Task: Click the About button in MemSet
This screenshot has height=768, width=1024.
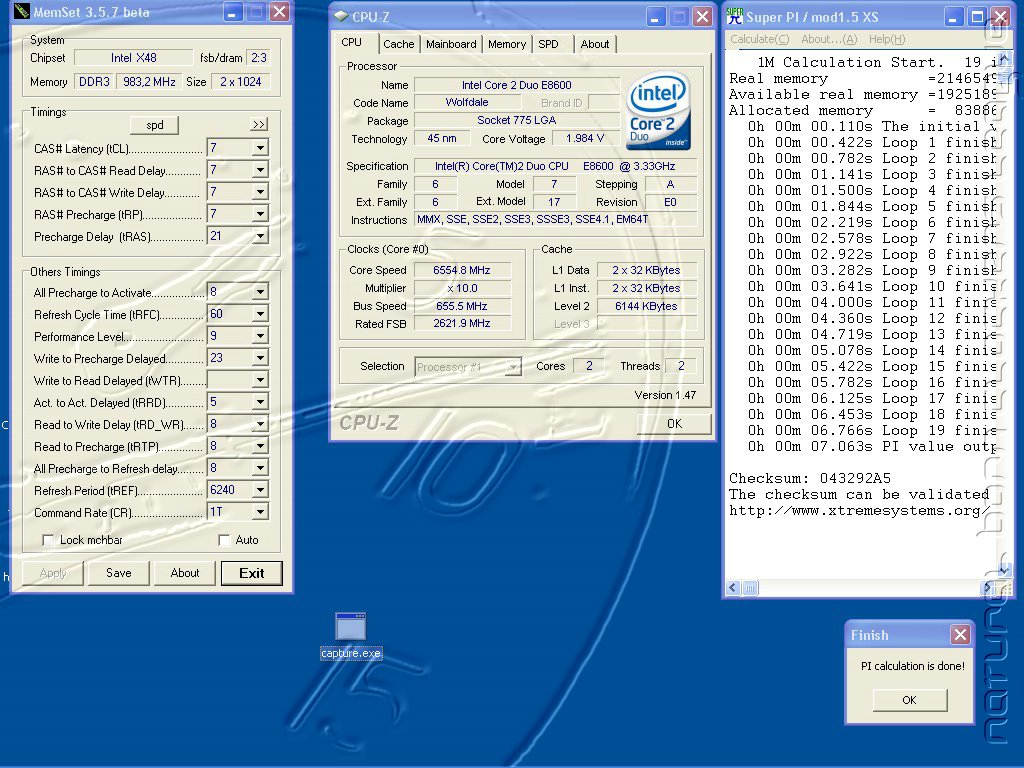Action: point(185,573)
